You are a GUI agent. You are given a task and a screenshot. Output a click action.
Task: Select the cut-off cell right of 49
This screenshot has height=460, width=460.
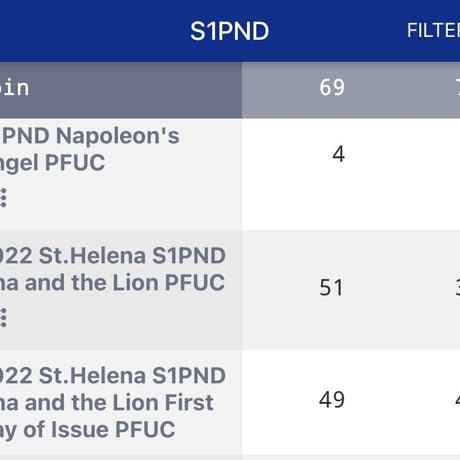click(x=458, y=399)
